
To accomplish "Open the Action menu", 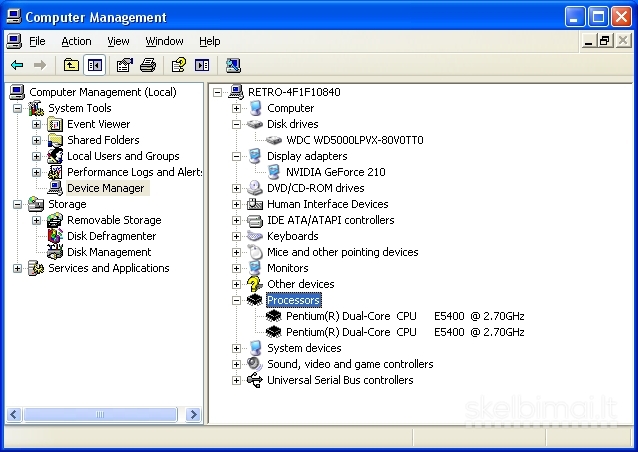I will point(76,41).
